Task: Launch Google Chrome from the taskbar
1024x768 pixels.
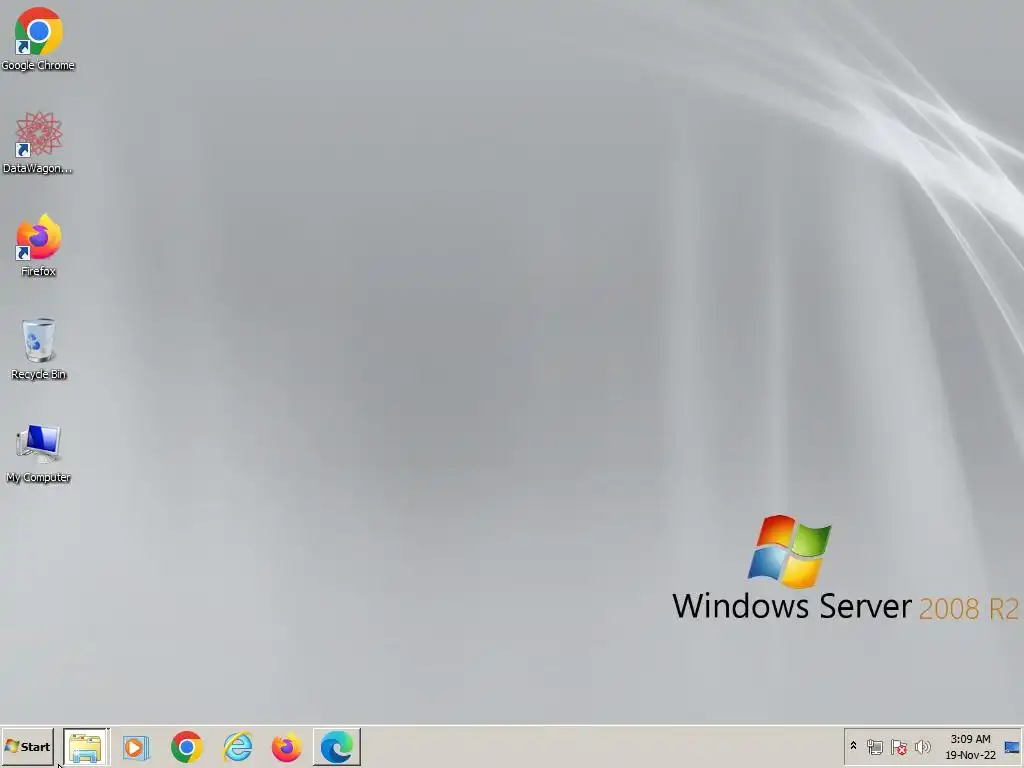Action: pos(187,746)
